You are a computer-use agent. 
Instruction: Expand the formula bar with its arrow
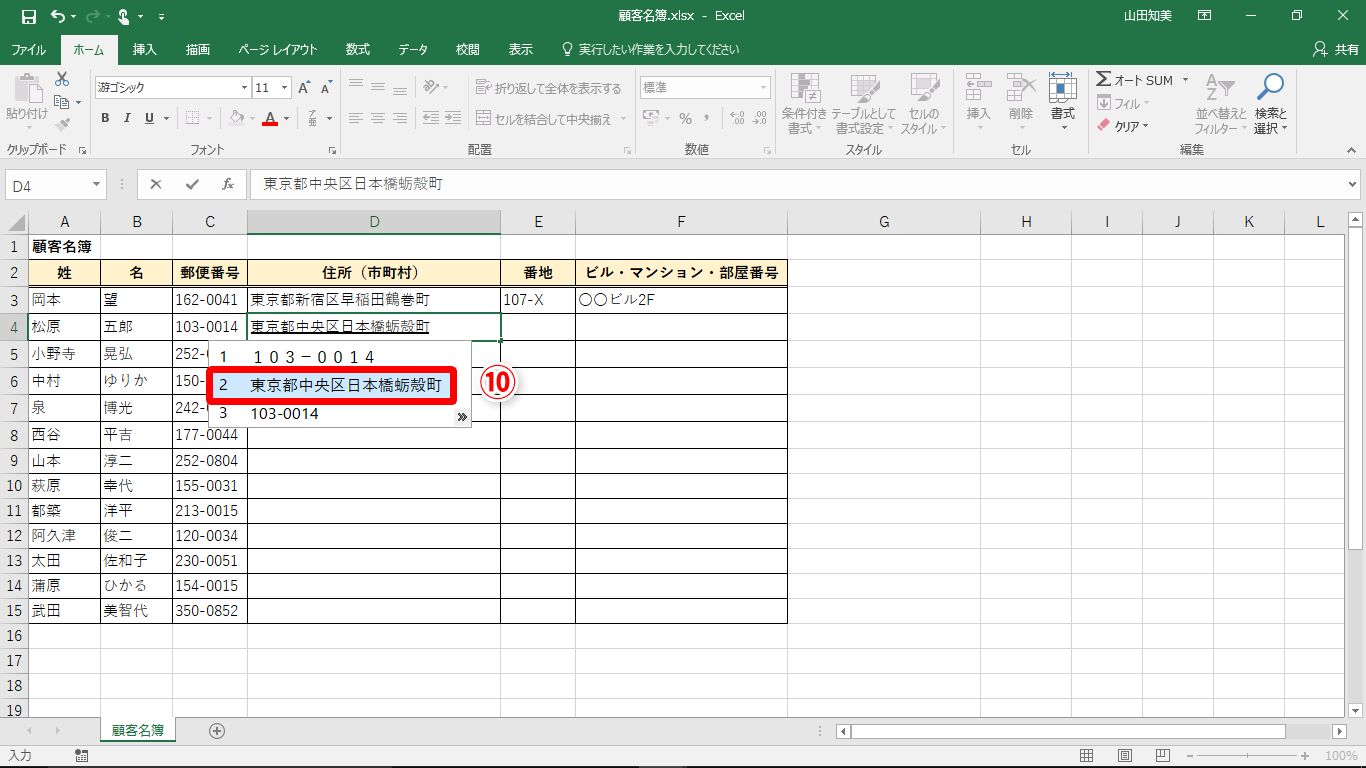1353,184
